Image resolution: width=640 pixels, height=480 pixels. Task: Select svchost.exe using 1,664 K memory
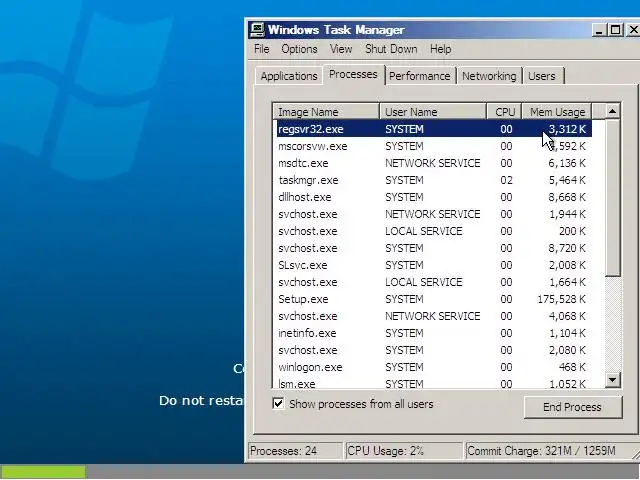click(434, 282)
